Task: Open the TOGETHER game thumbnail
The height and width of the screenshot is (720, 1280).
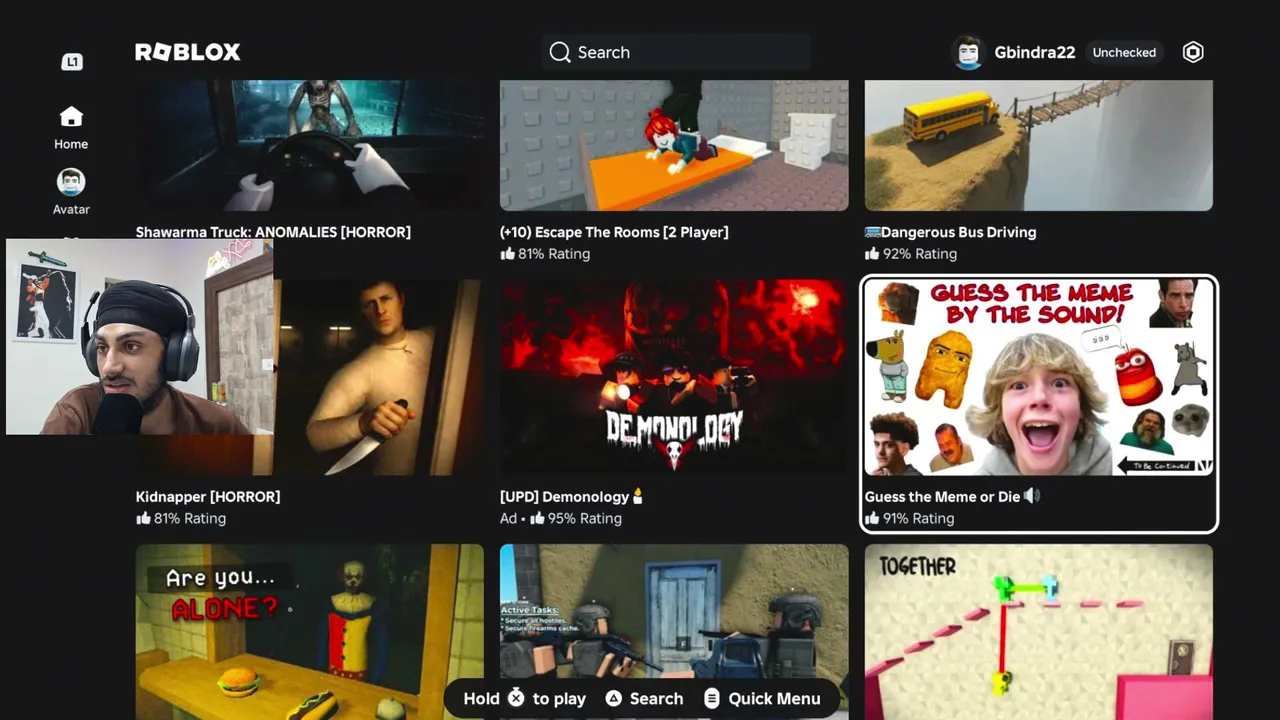Action: (x=1039, y=632)
